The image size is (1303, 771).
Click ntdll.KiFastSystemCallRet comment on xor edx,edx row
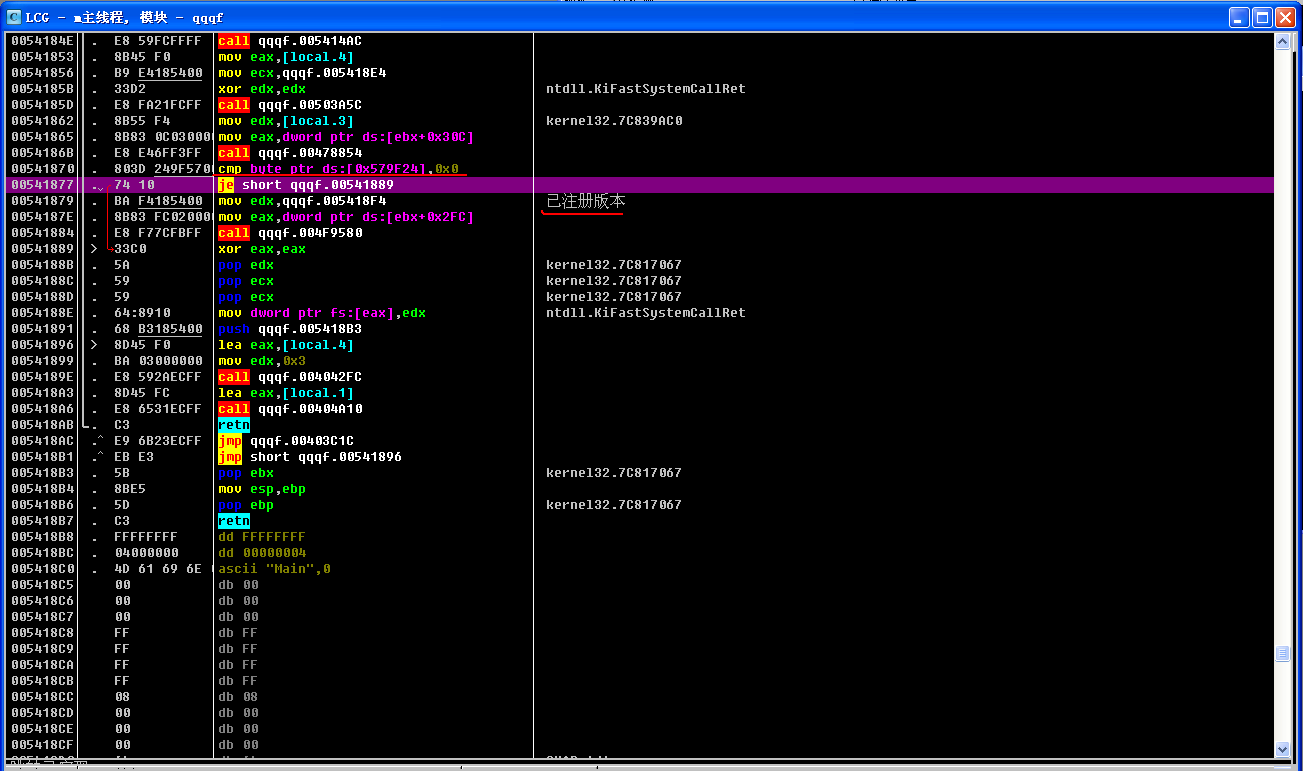point(646,89)
